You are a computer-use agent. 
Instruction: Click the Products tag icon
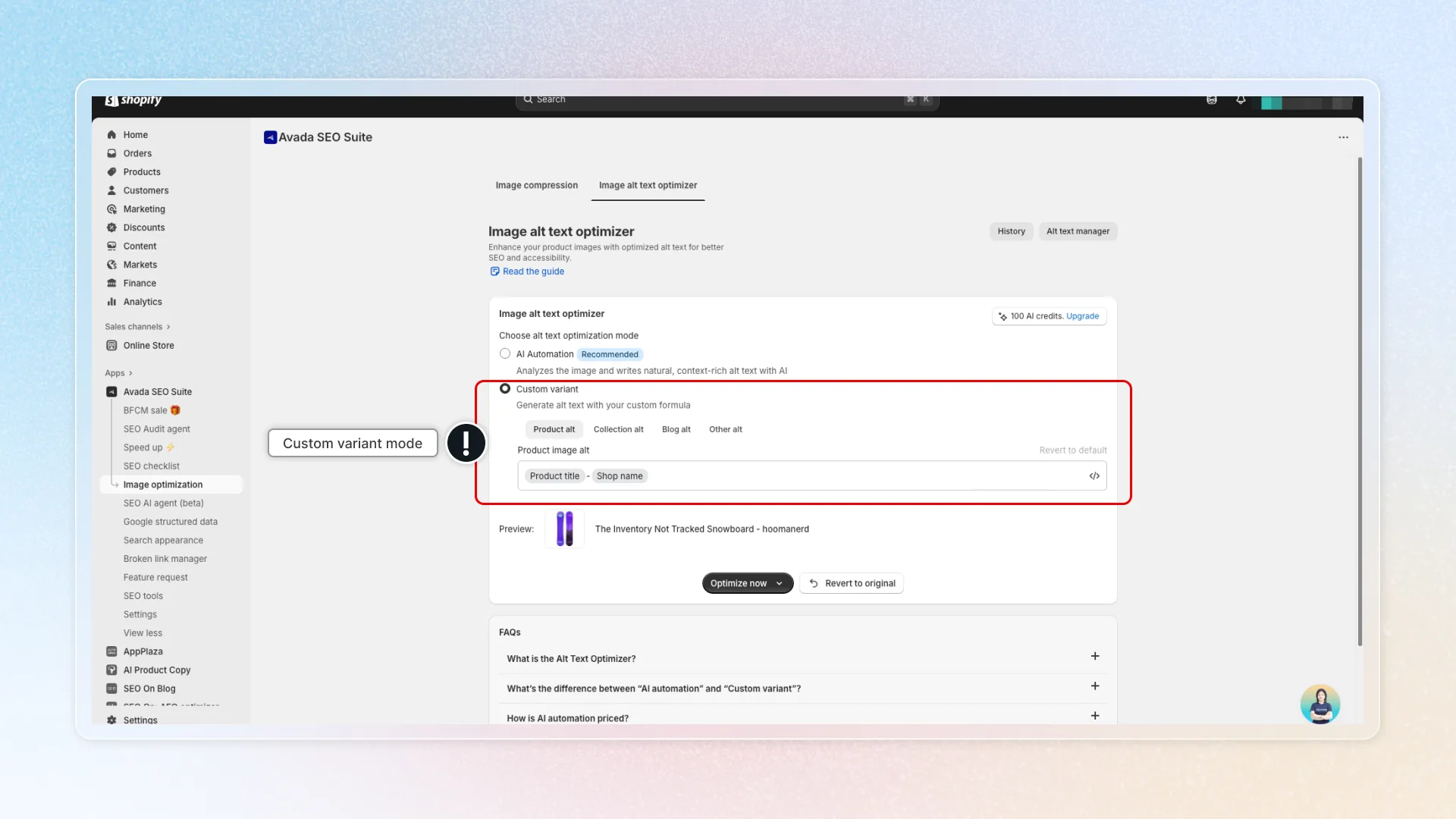coord(111,172)
